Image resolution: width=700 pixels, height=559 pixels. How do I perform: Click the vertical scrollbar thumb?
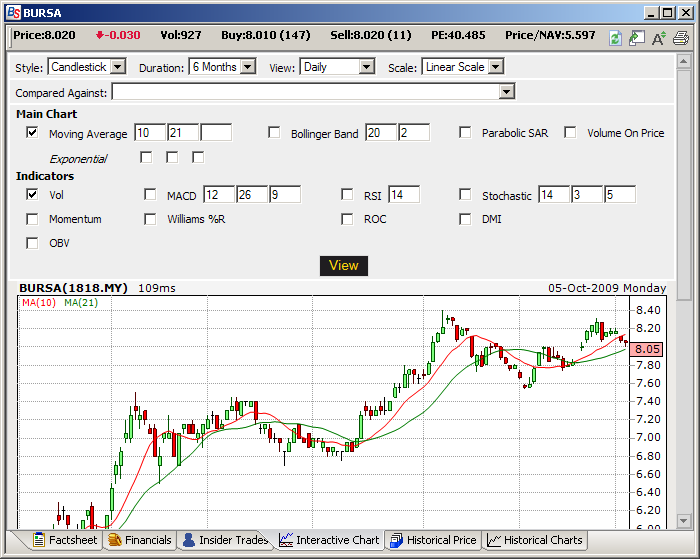pyautogui.click(x=683, y=185)
